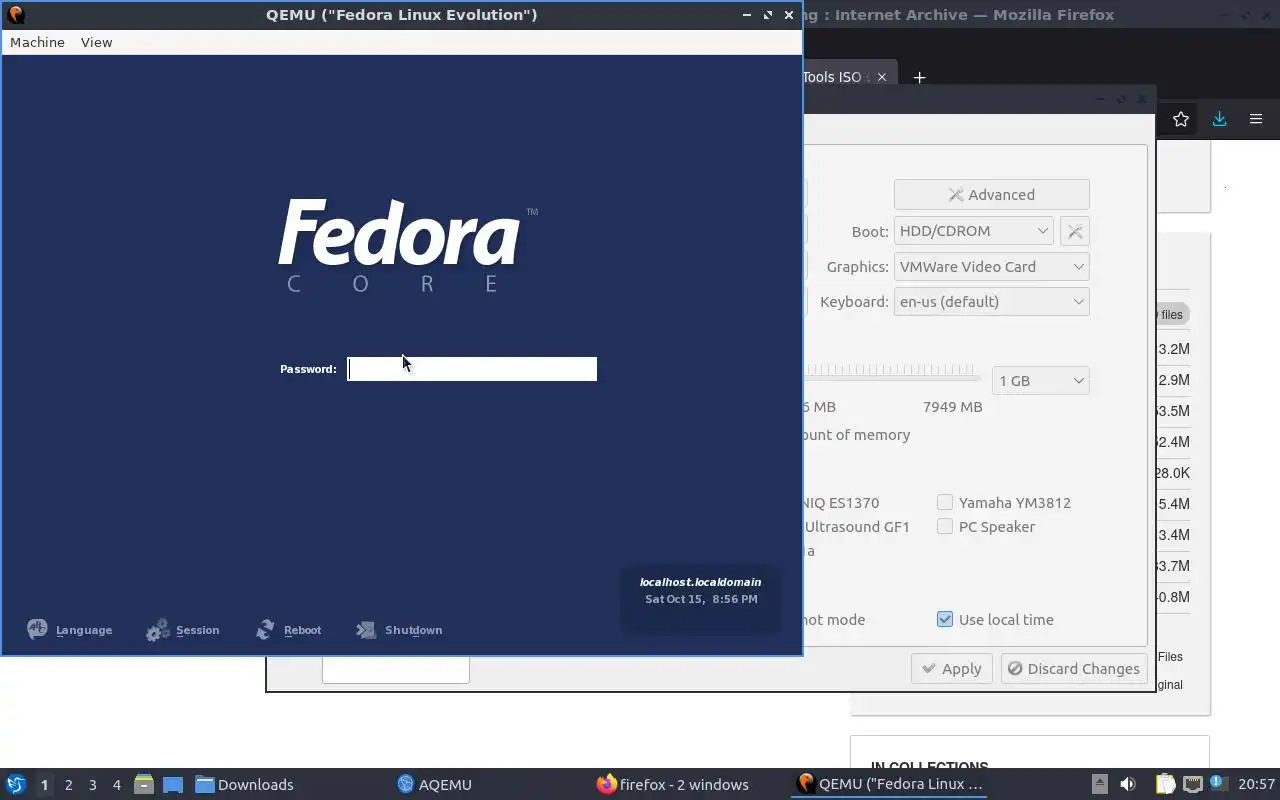This screenshot has width=1280, height=800.
Task: Click the Apply button in AQEMU
Action: click(x=951, y=668)
